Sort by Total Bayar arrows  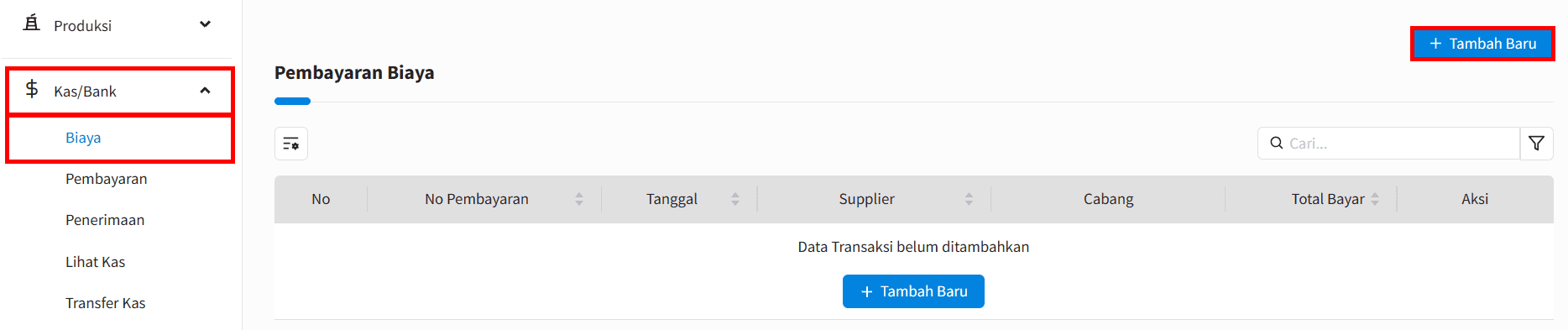[1375, 199]
